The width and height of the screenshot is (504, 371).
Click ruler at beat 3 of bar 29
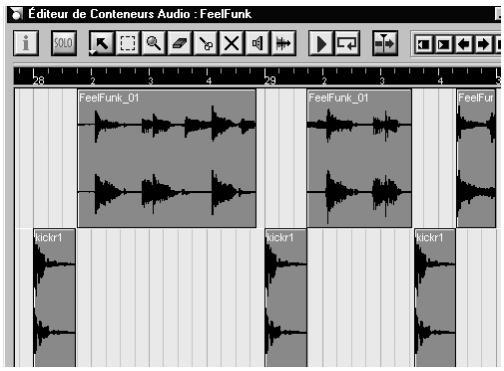tap(382, 81)
